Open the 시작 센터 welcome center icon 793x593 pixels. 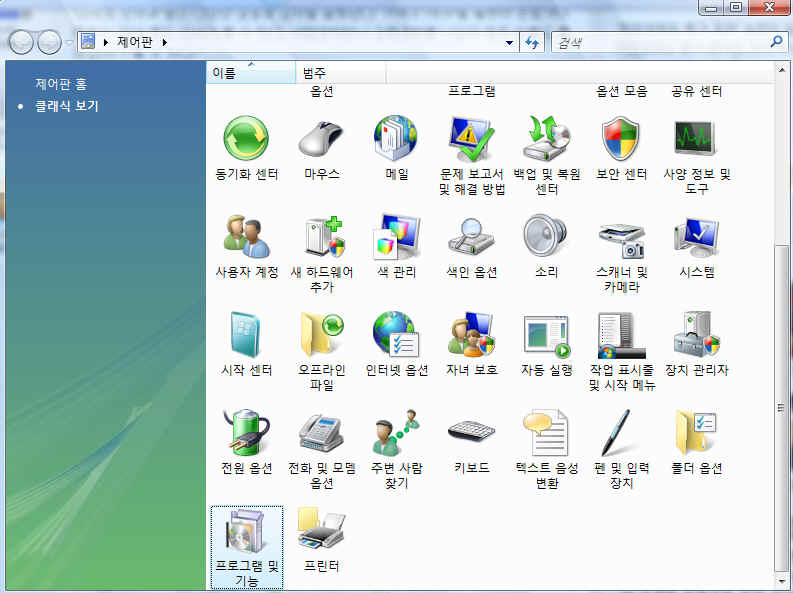pos(247,335)
